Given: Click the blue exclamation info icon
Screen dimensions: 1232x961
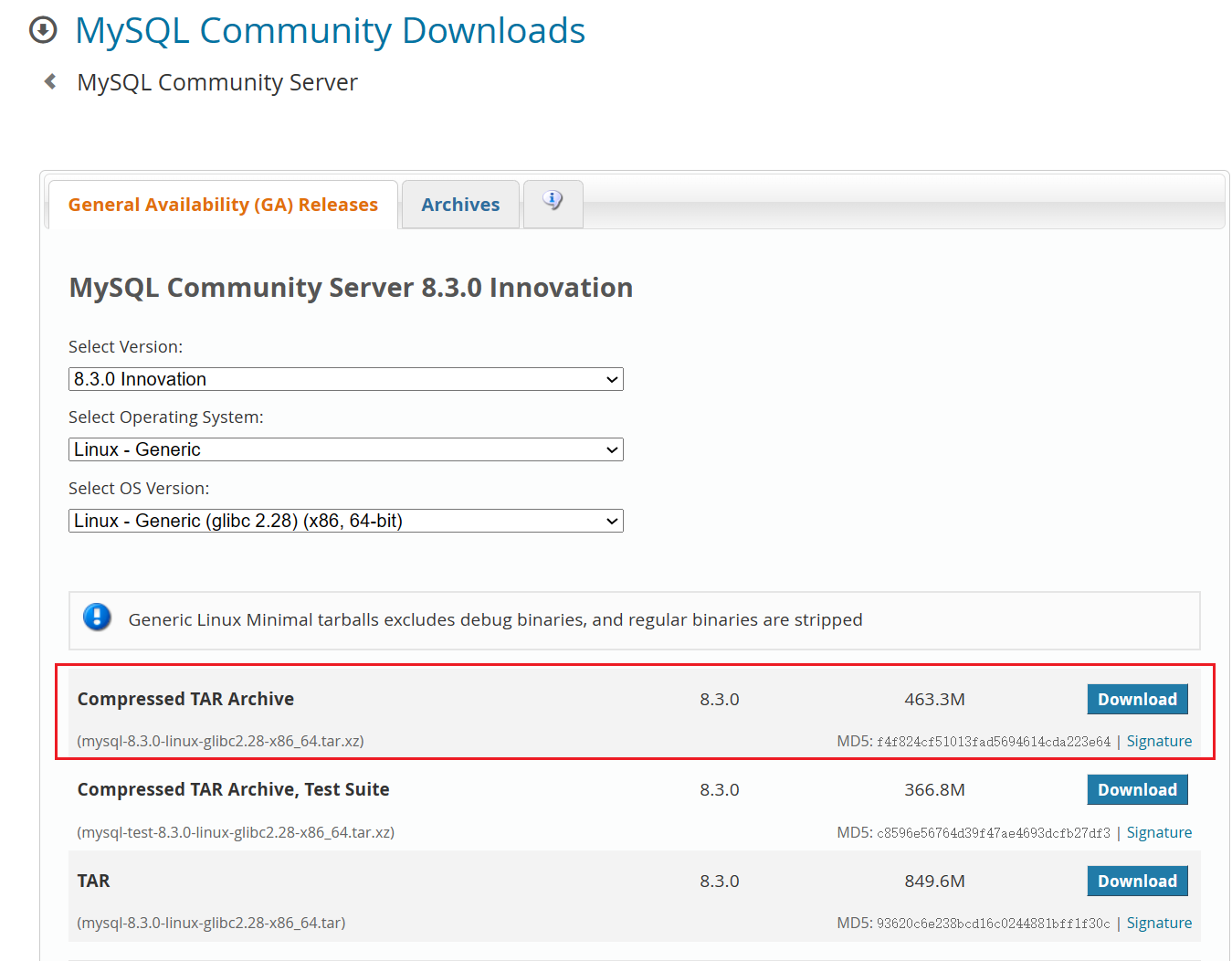Looking at the screenshot, I should [97, 618].
